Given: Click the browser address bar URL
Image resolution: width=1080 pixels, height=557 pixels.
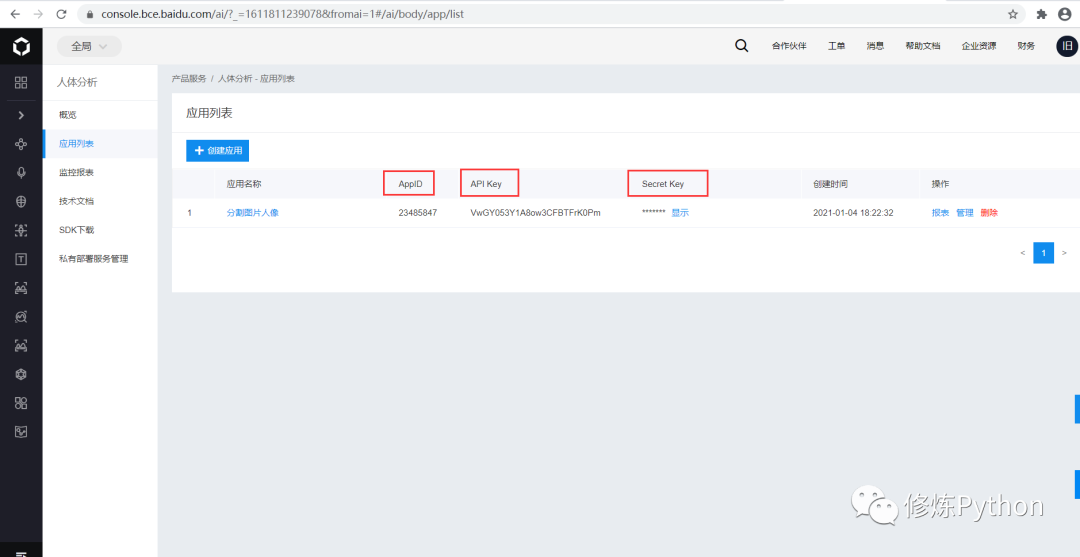Looking at the screenshot, I should (x=282, y=14).
